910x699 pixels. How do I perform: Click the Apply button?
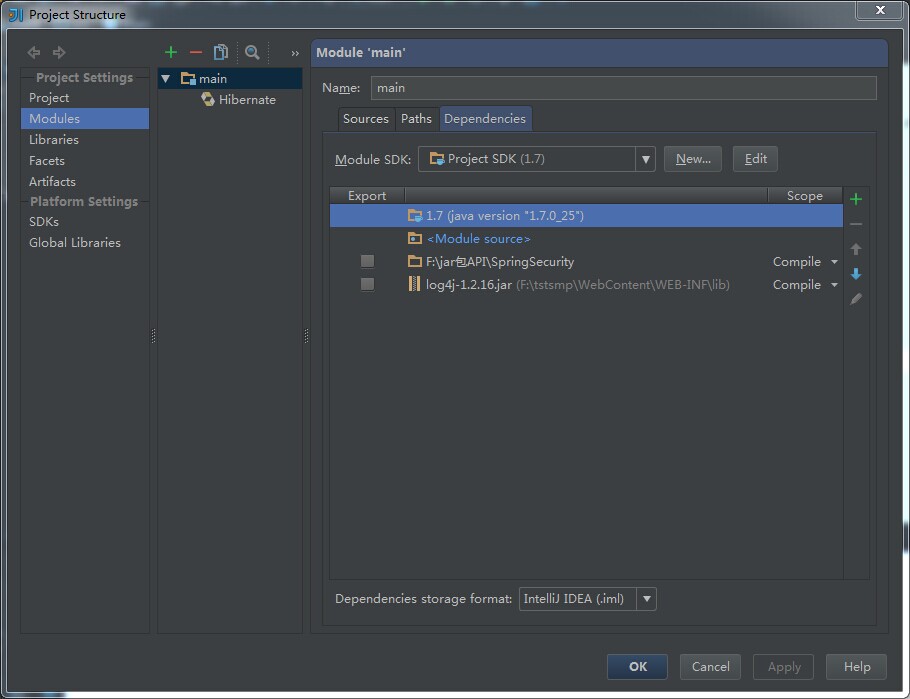783,666
